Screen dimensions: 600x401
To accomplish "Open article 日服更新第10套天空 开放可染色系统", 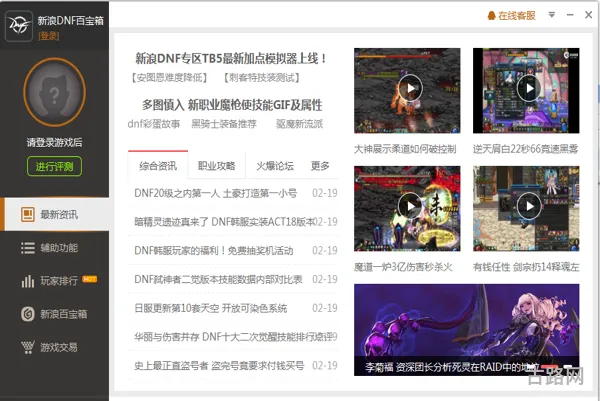I will click(x=210, y=308).
